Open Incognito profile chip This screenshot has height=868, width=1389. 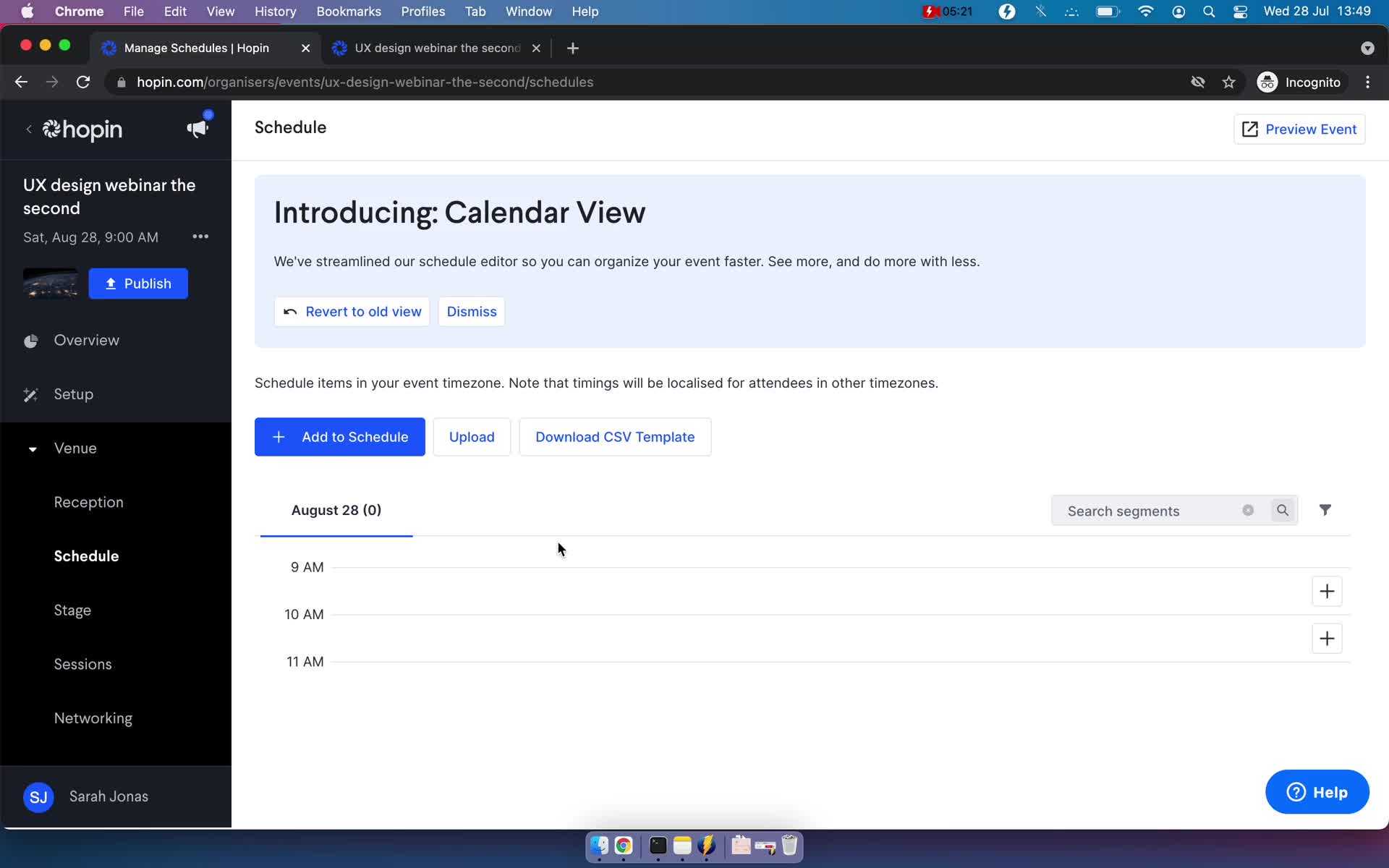click(1299, 82)
